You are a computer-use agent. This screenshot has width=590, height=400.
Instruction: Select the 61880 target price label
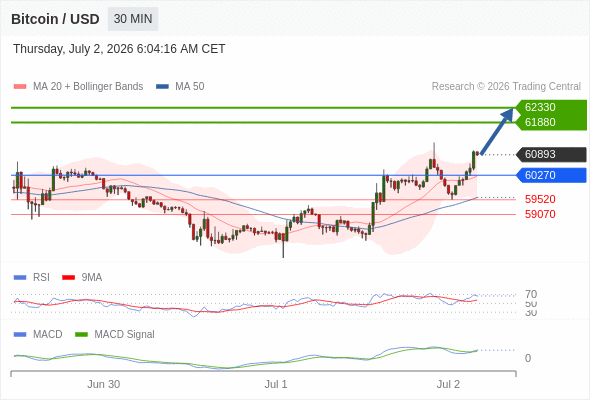point(540,122)
